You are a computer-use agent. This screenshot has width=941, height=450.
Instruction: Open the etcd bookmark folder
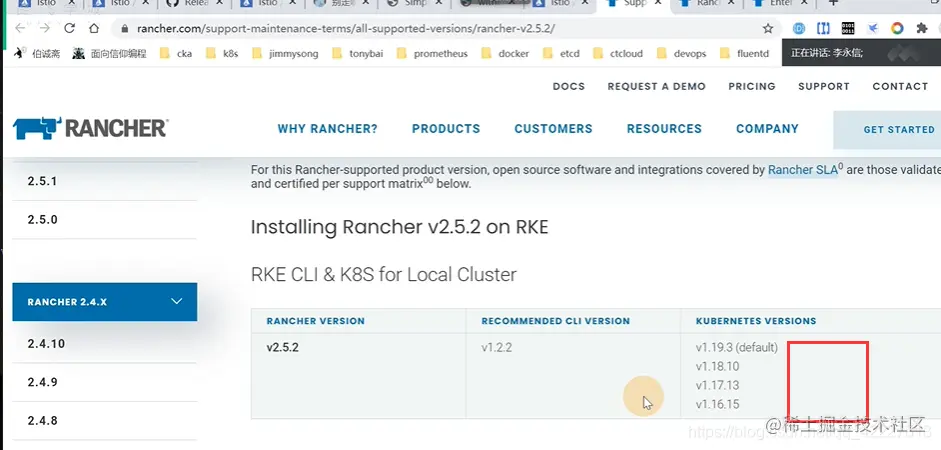[561, 53]
